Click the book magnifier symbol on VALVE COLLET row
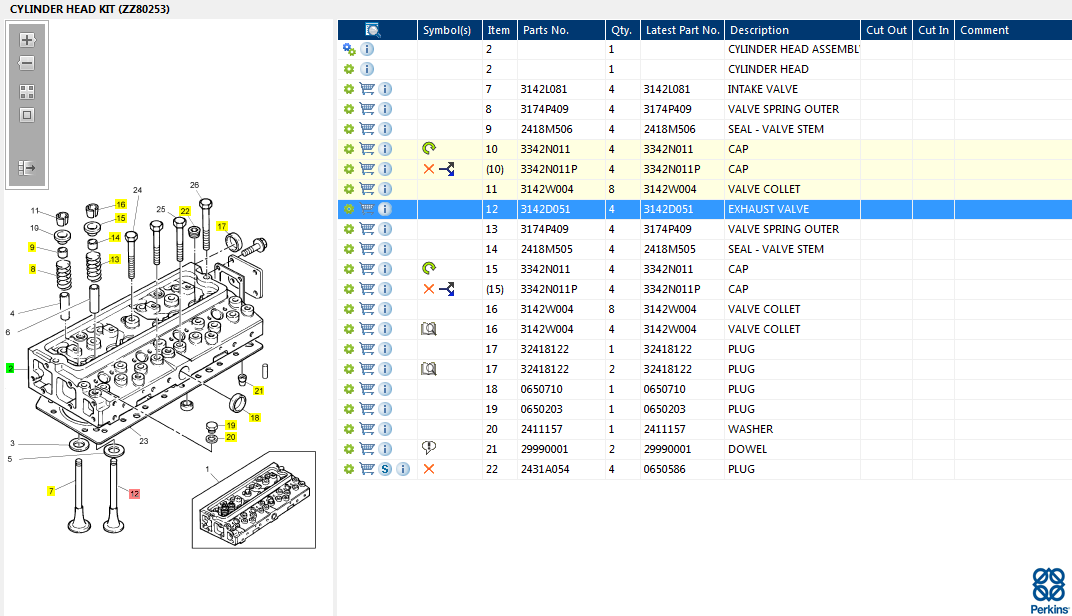 [x=429, y=329]
